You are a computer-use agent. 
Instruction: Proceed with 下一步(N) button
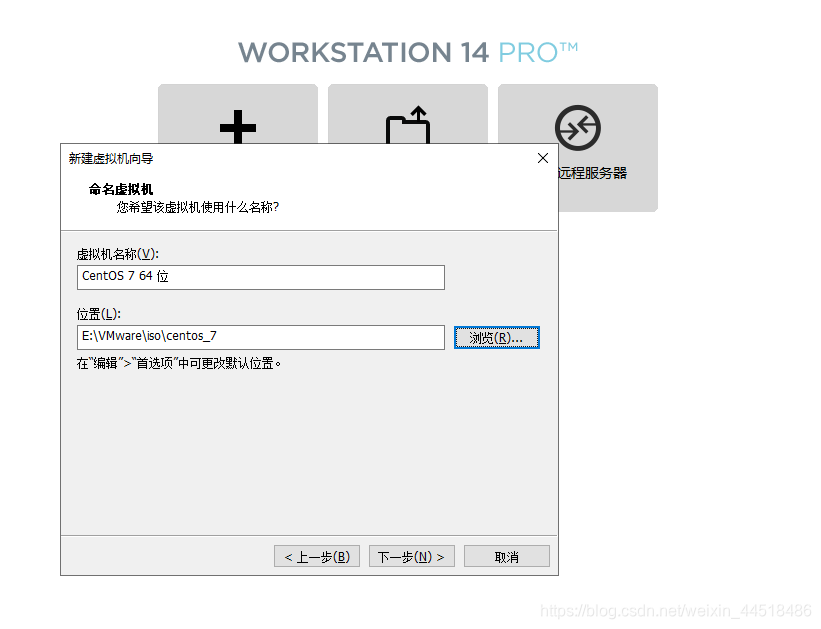pyautogui.click(x=412, y=556)
